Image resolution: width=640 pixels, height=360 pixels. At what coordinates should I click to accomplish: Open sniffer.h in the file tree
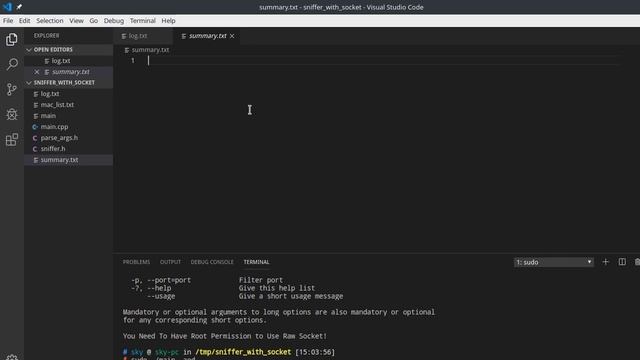click(69, 149)
